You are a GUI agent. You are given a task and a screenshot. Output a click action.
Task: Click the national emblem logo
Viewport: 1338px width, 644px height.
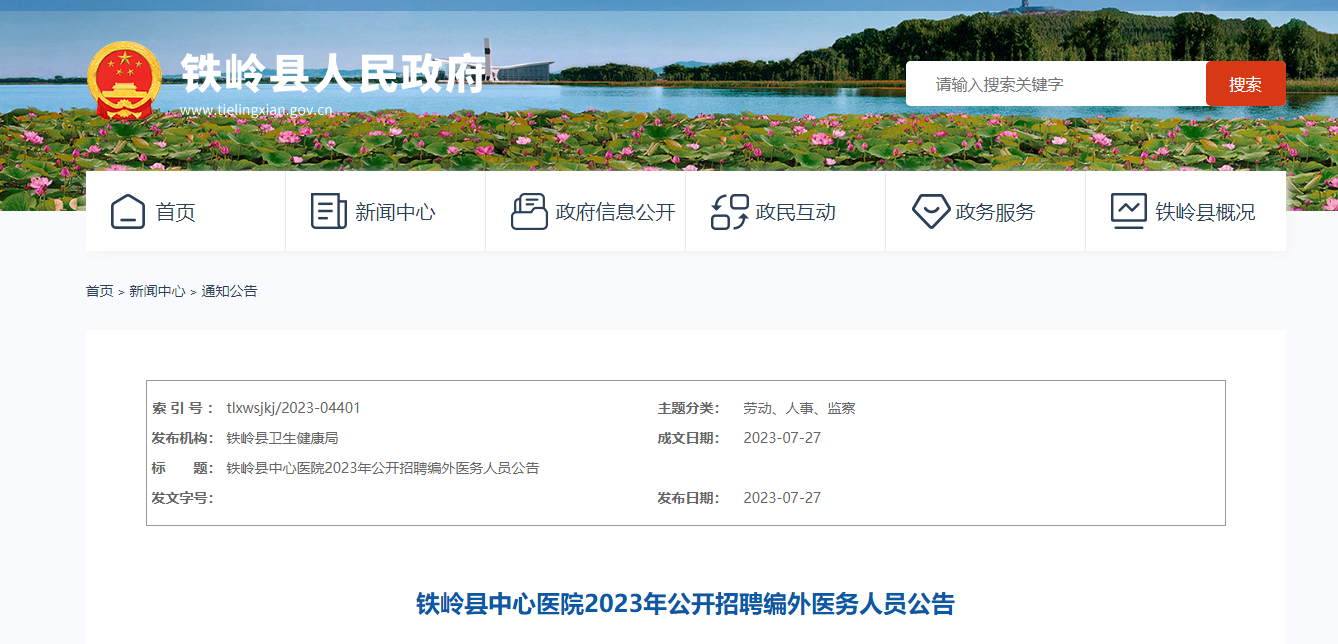pyautogui.click(x=124, y=81)
